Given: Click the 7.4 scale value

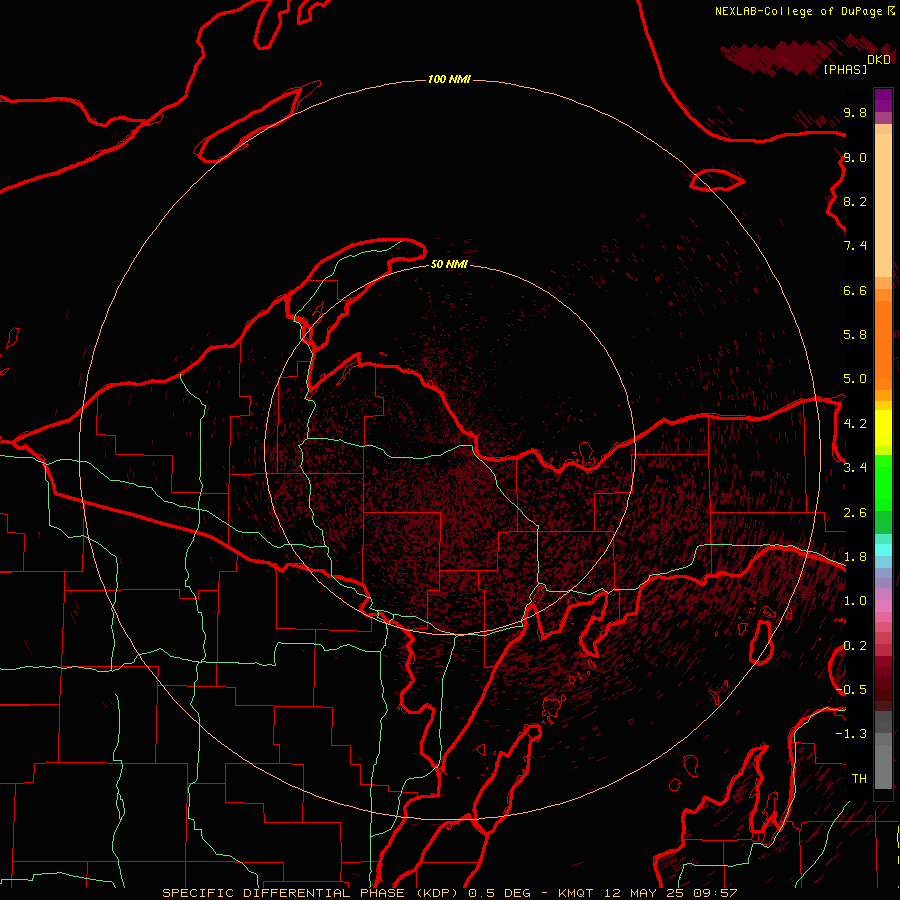Looking at the screenshot, I should tap(855, 246).
